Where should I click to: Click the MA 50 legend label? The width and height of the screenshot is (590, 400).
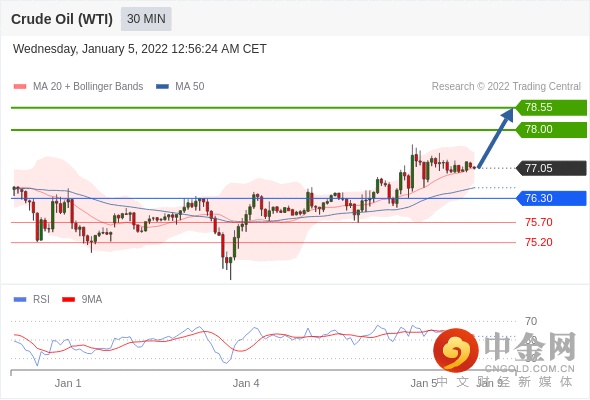pyautogui.click(x=190, y=87)
